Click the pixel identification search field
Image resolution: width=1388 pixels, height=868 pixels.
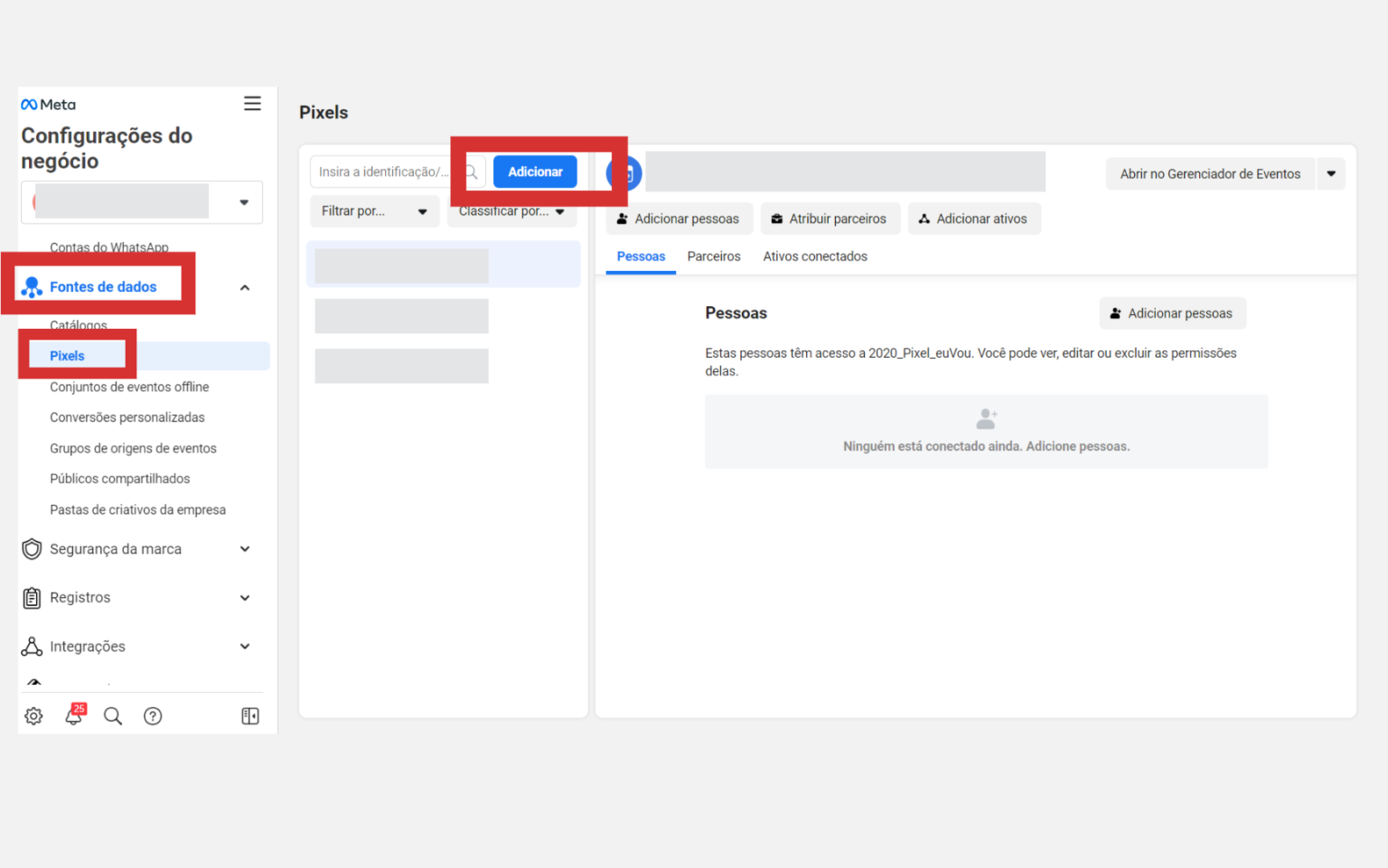(x=384, y=171)
